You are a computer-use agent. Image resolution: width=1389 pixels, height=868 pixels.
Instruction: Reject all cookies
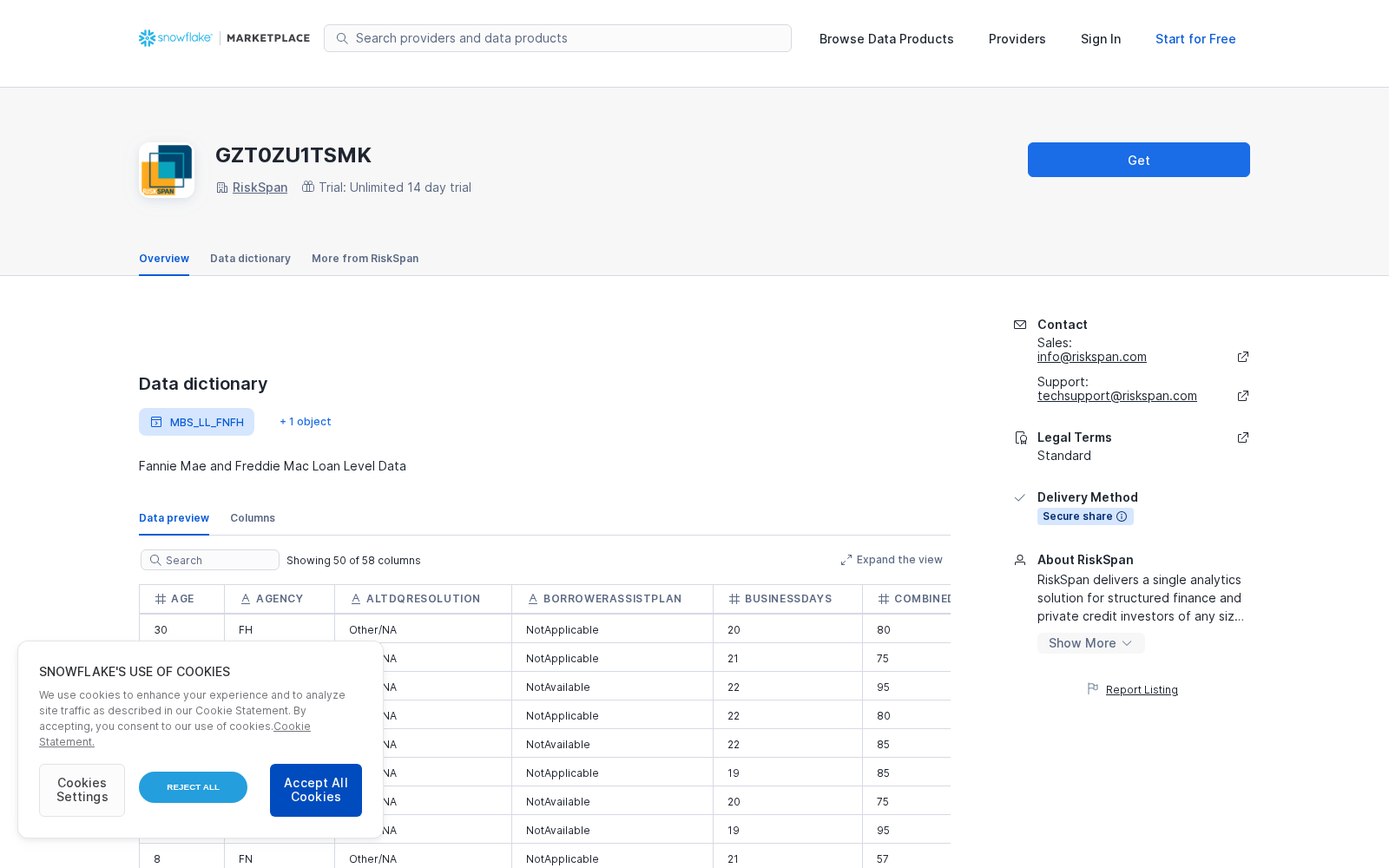tap(193, 787)
